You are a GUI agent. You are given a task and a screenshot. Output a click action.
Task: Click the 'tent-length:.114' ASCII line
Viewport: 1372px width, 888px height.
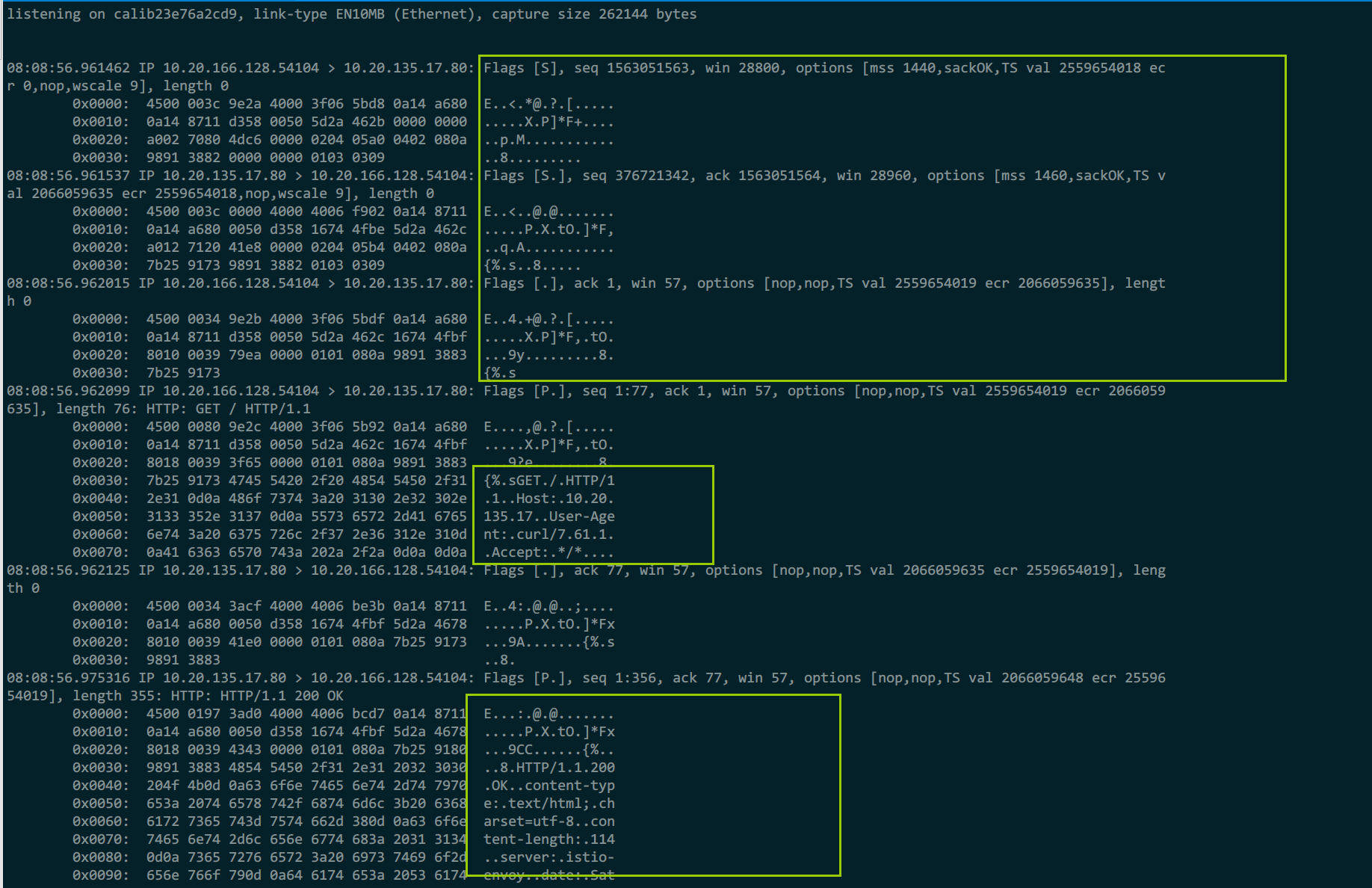[549, 839]
